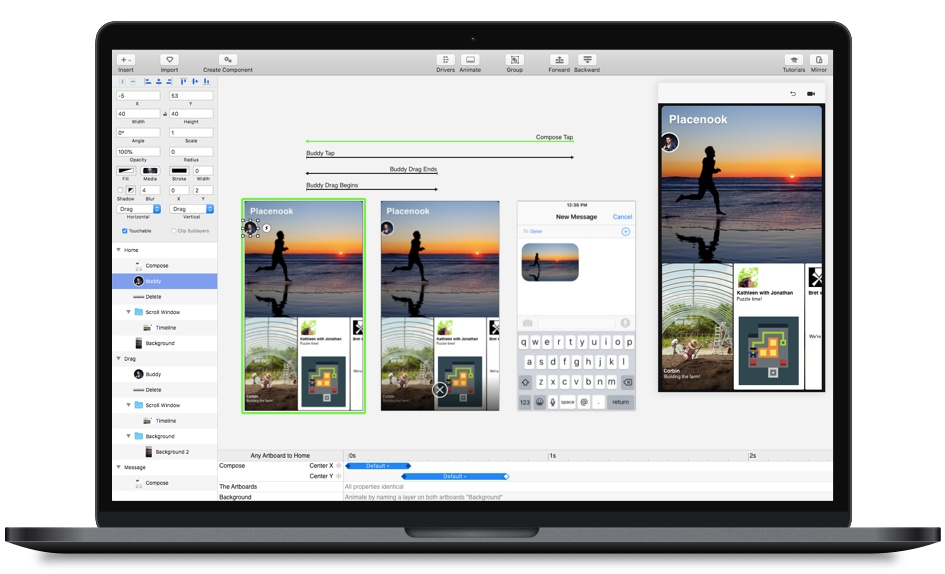
Task: Toggle the Animate panel
Action: pos(470,60)
